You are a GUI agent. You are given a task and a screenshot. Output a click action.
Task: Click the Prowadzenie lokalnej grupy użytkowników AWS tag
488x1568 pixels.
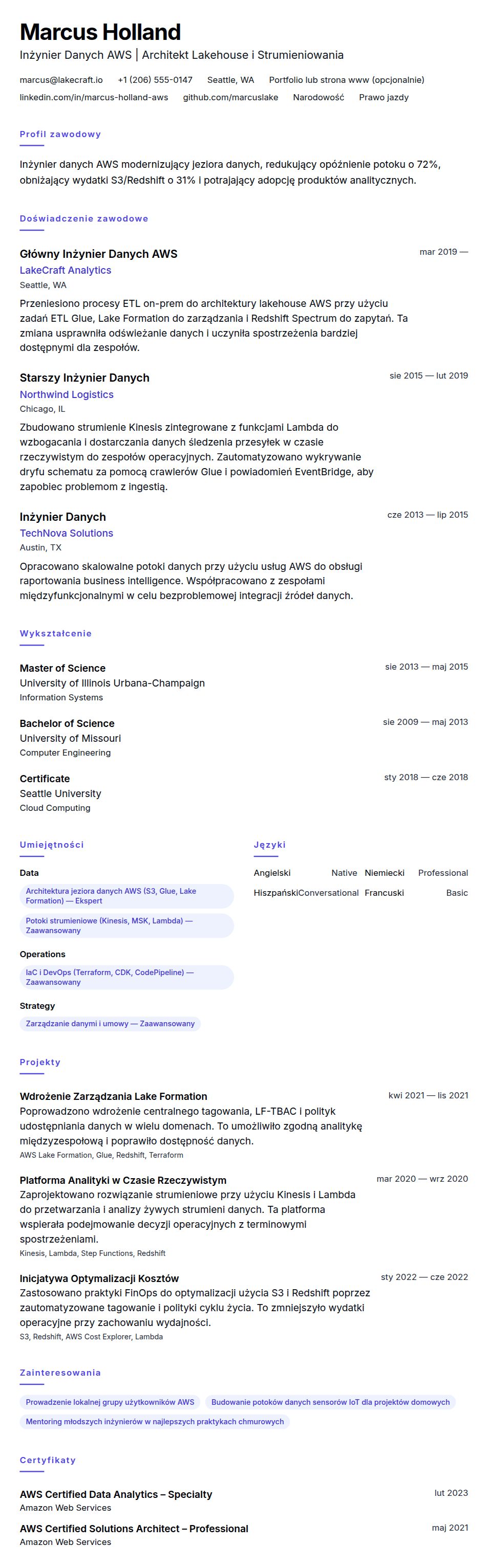pos(110,1402)
